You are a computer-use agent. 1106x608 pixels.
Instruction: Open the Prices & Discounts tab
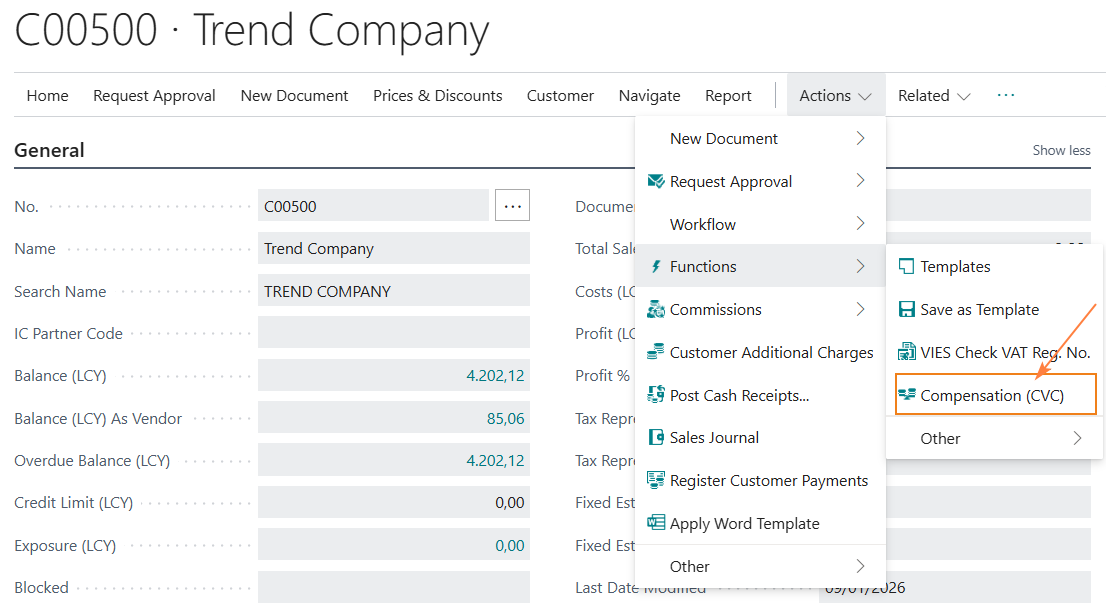click(437, 96)
